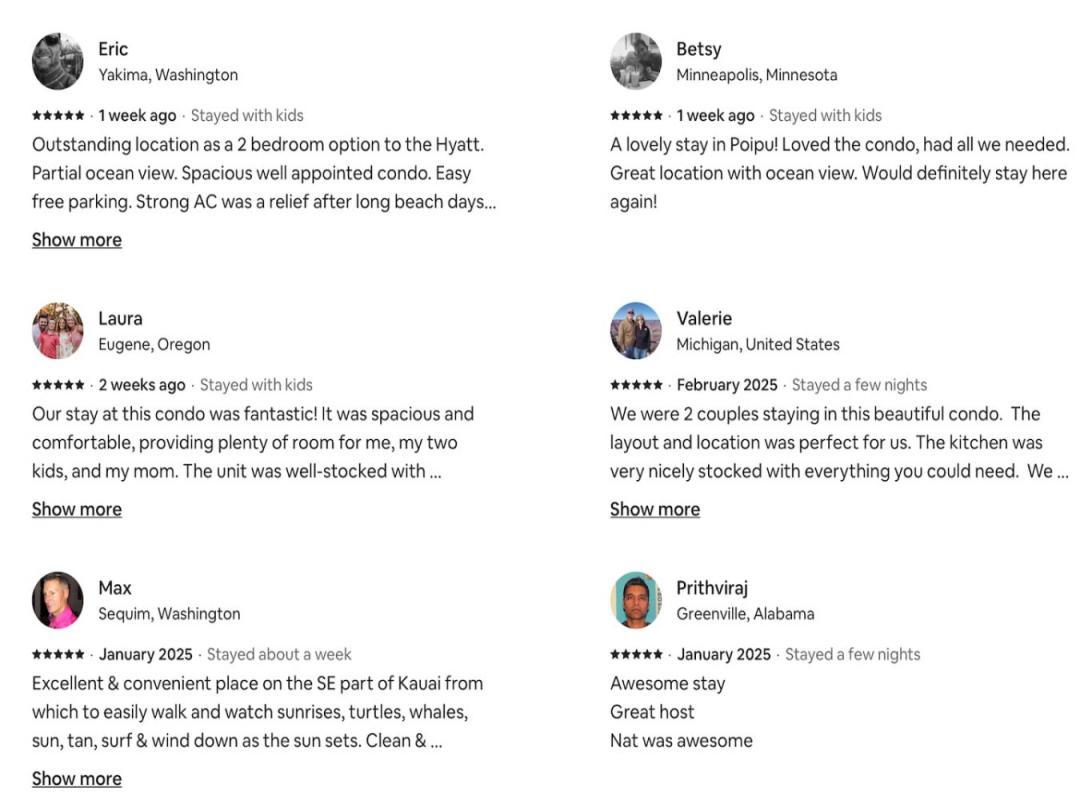Expand Eric's review with Show more
Screen dimensions: 1080x800
pyautogui.click(x=77, y=240)
